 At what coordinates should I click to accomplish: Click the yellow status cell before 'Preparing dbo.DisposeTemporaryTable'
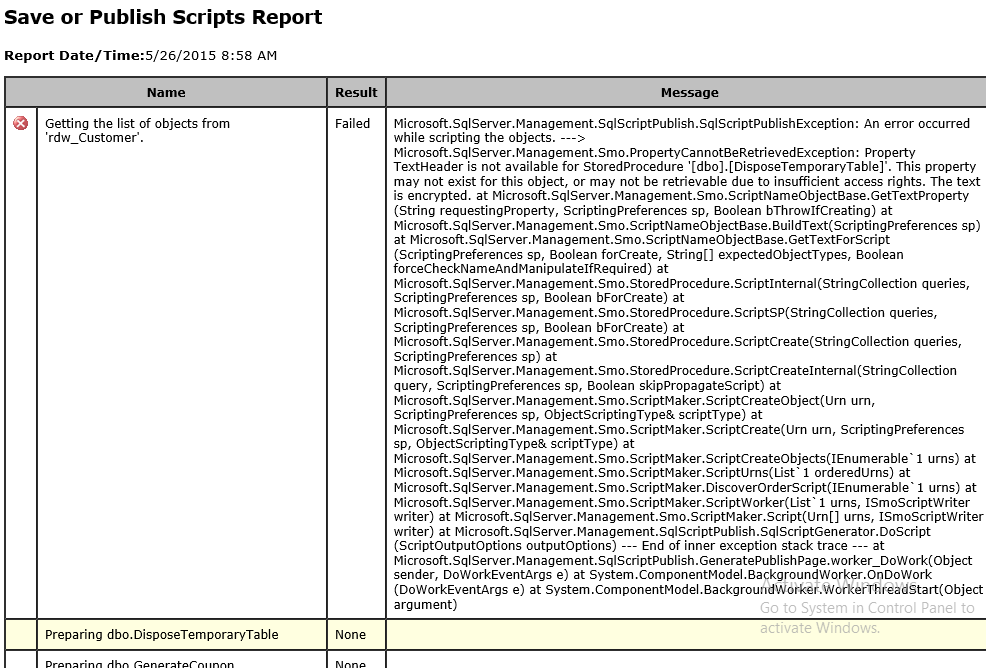[x=21, y=634]
